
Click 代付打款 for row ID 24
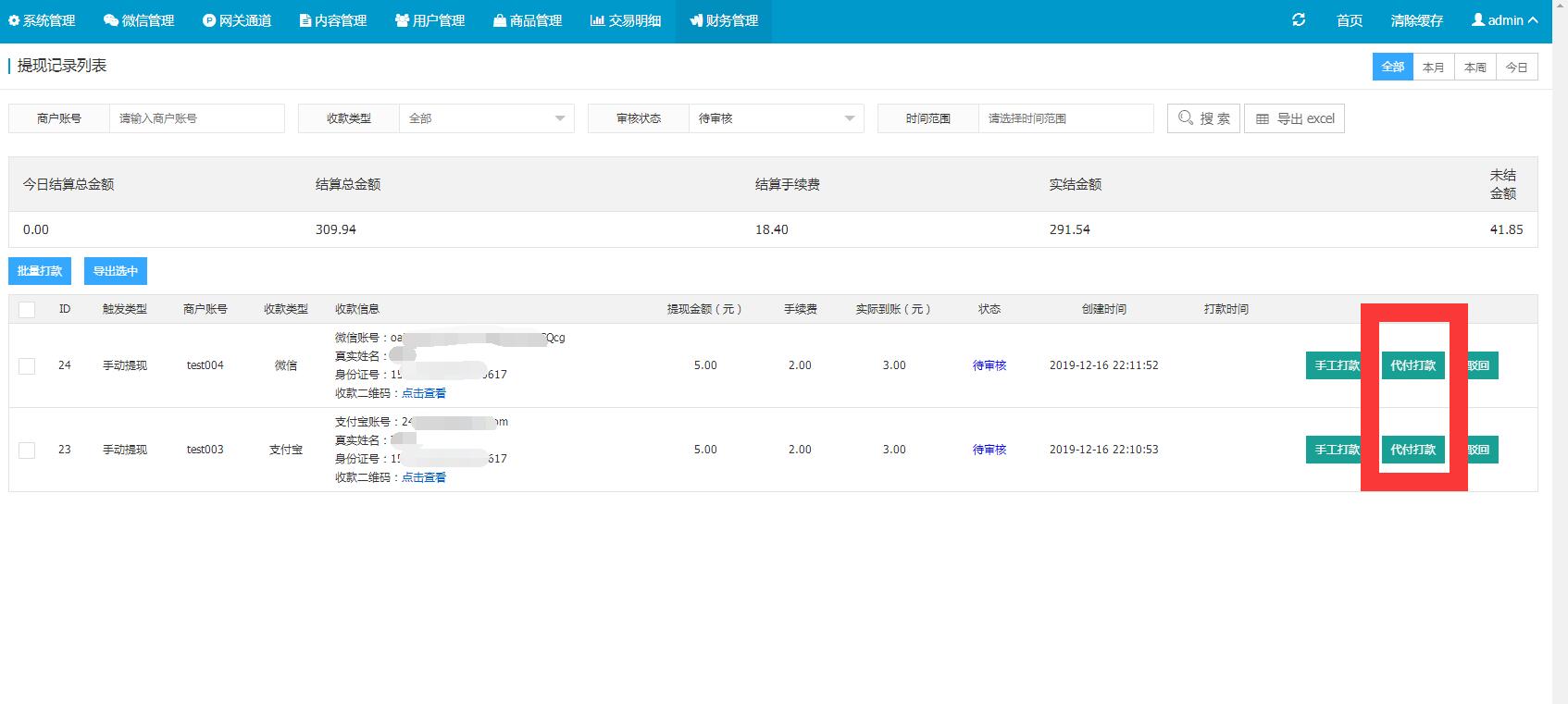tap(1413, 365)
